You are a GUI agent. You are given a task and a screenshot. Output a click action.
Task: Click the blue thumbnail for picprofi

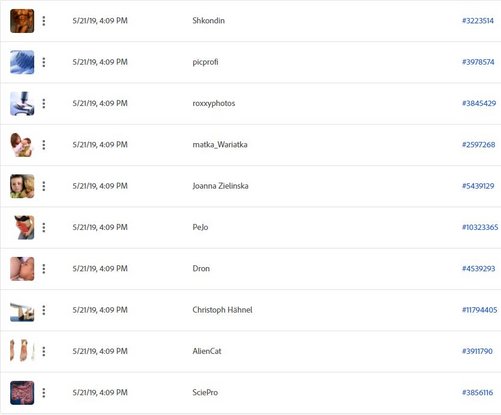tap(22, 62)
